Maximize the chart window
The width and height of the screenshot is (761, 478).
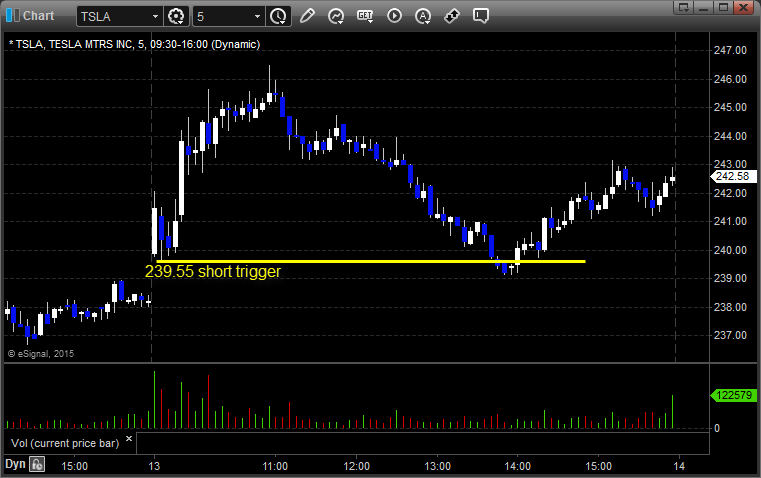click(x=723, y=7)
